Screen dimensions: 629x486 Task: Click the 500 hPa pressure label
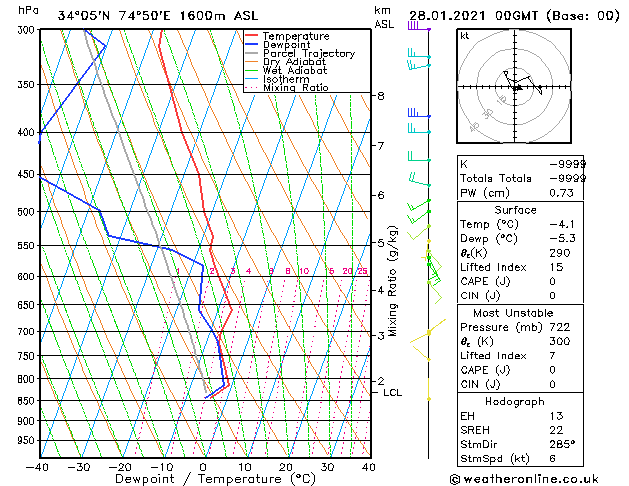click(x=28, y=212)
